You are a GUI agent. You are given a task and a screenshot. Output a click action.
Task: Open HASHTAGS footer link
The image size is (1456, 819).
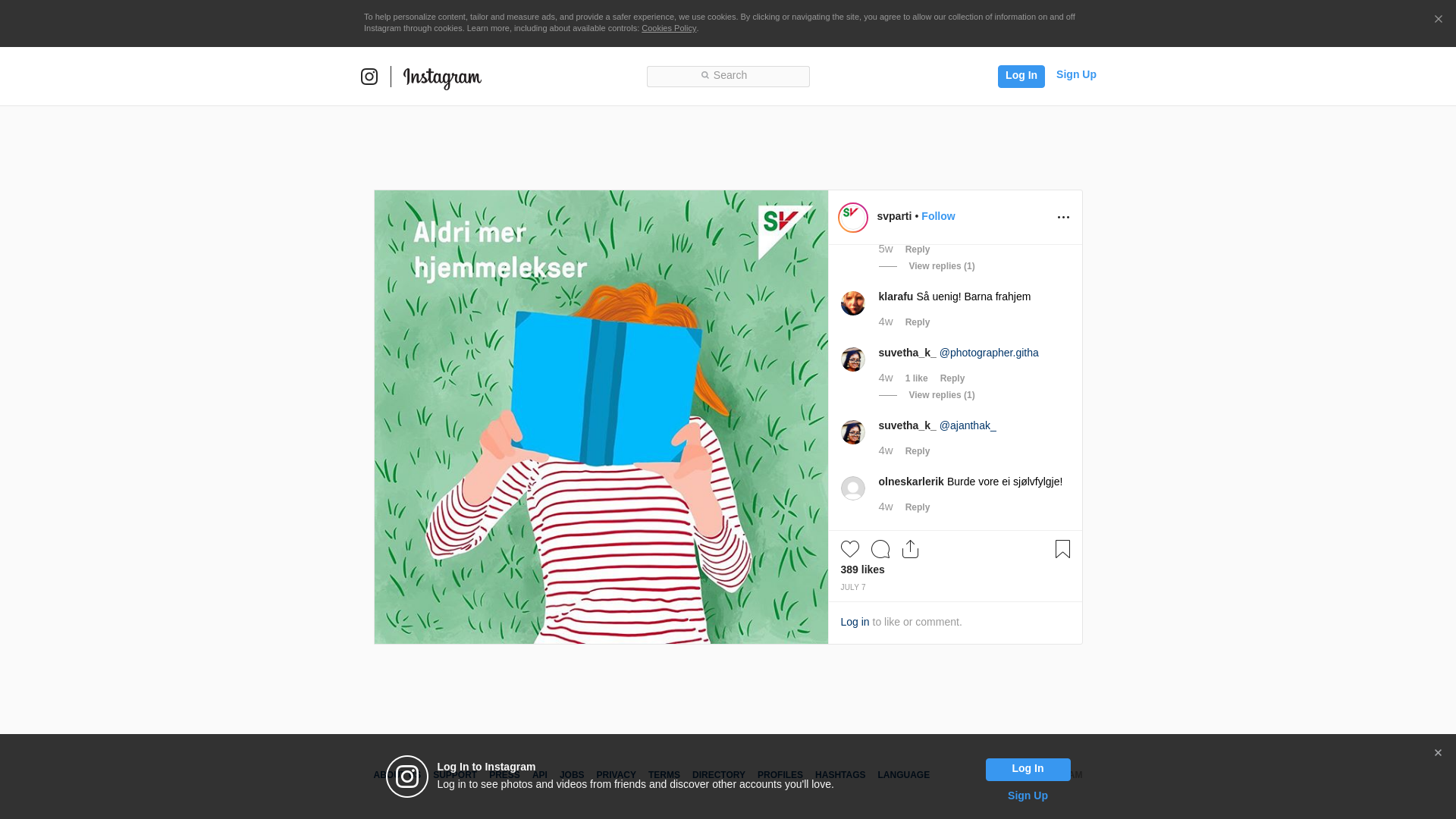(840, 775)
